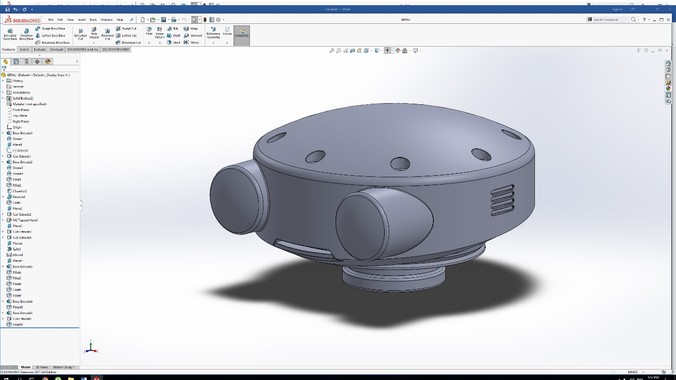This screenshot has height=380, width=676.
Task: Select the Fillet tool
Action: 149,32
